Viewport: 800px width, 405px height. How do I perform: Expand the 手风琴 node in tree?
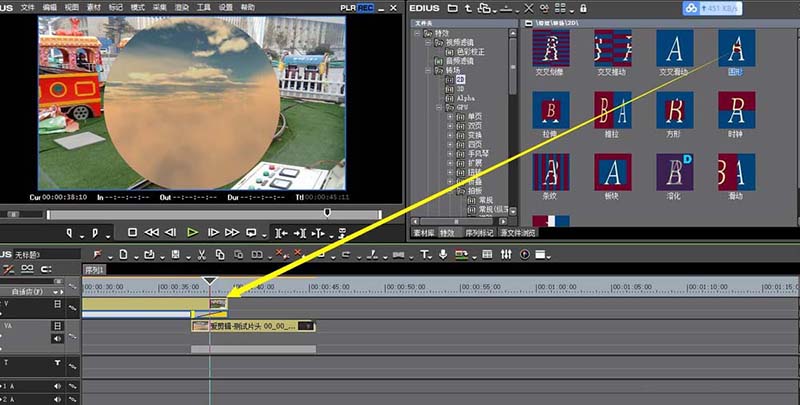[450, 154]
